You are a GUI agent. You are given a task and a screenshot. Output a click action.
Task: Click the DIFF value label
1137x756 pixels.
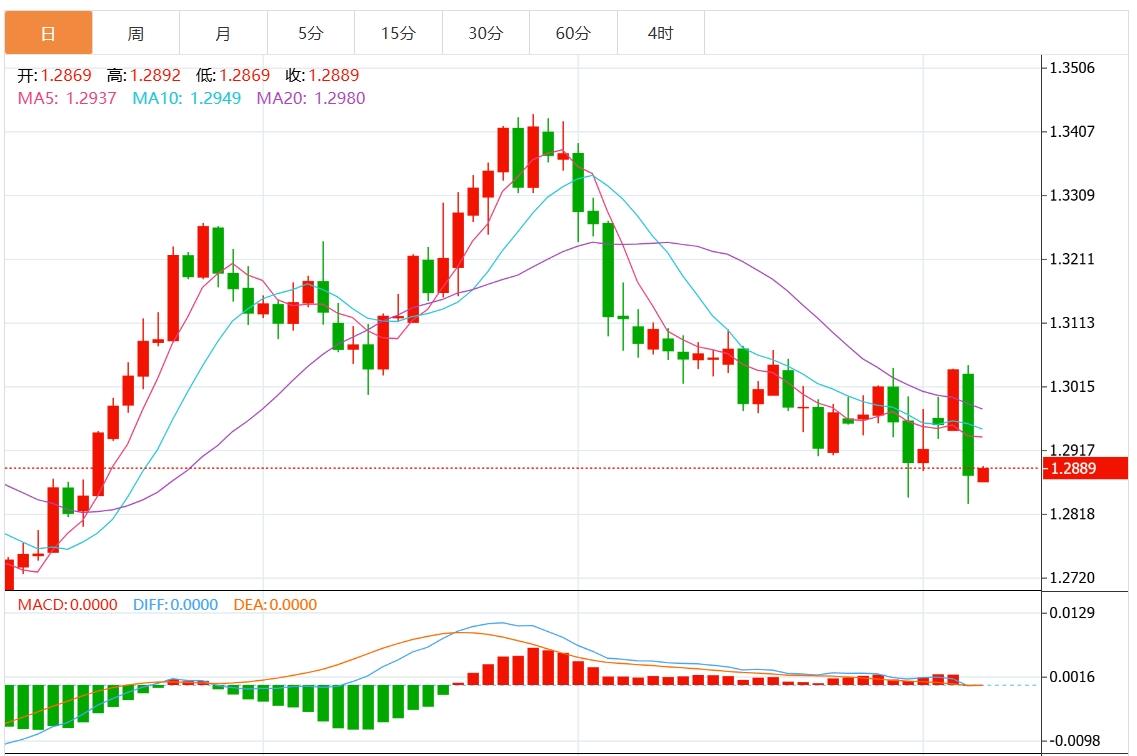click(x=175, y=605)
